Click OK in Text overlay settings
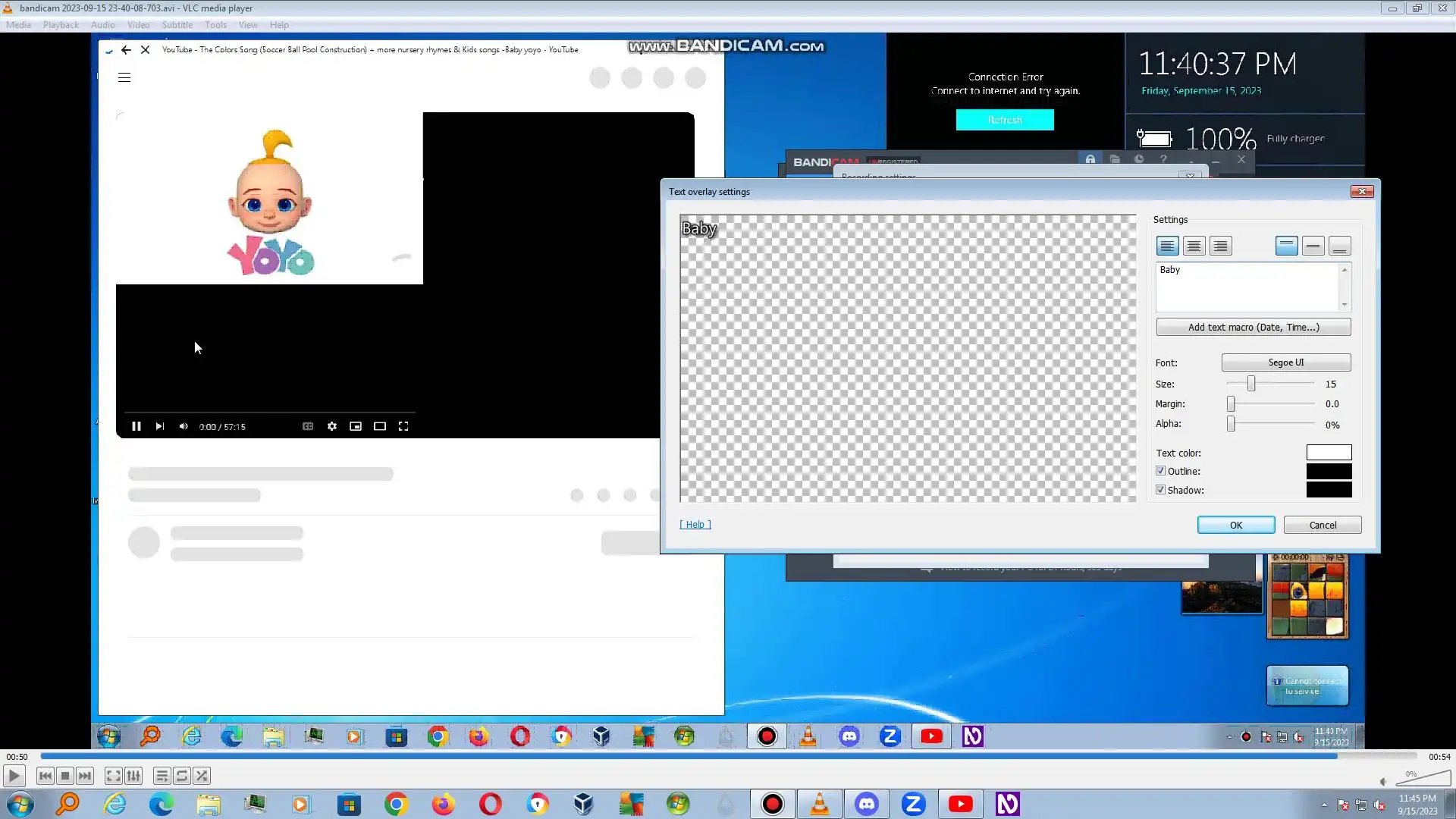 coord(1235,525)
